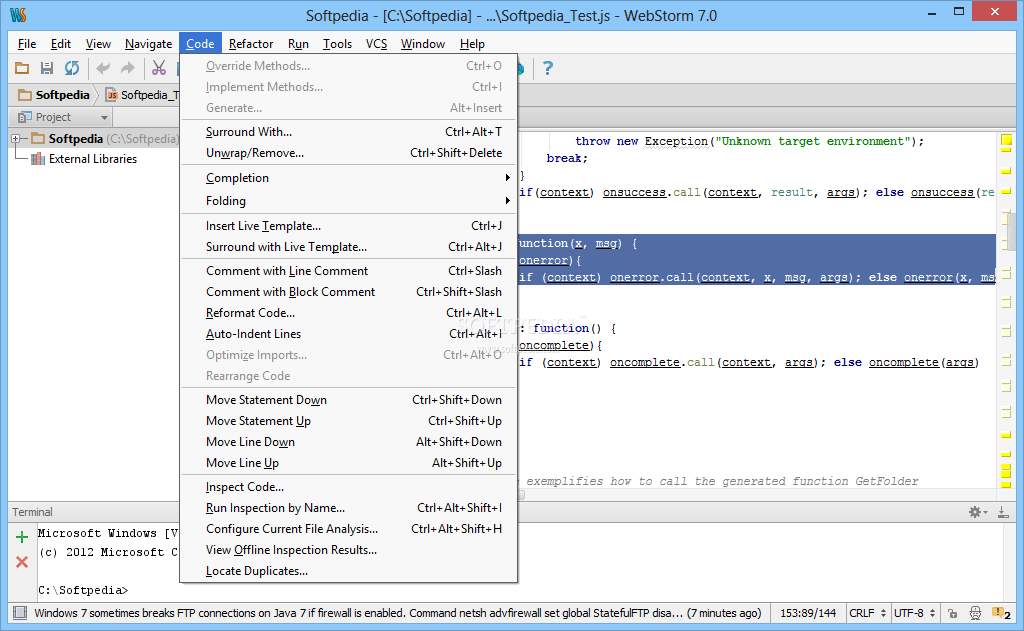Open the Folding submenu
Screen dimensions: 1024x631
click(349, 201)
